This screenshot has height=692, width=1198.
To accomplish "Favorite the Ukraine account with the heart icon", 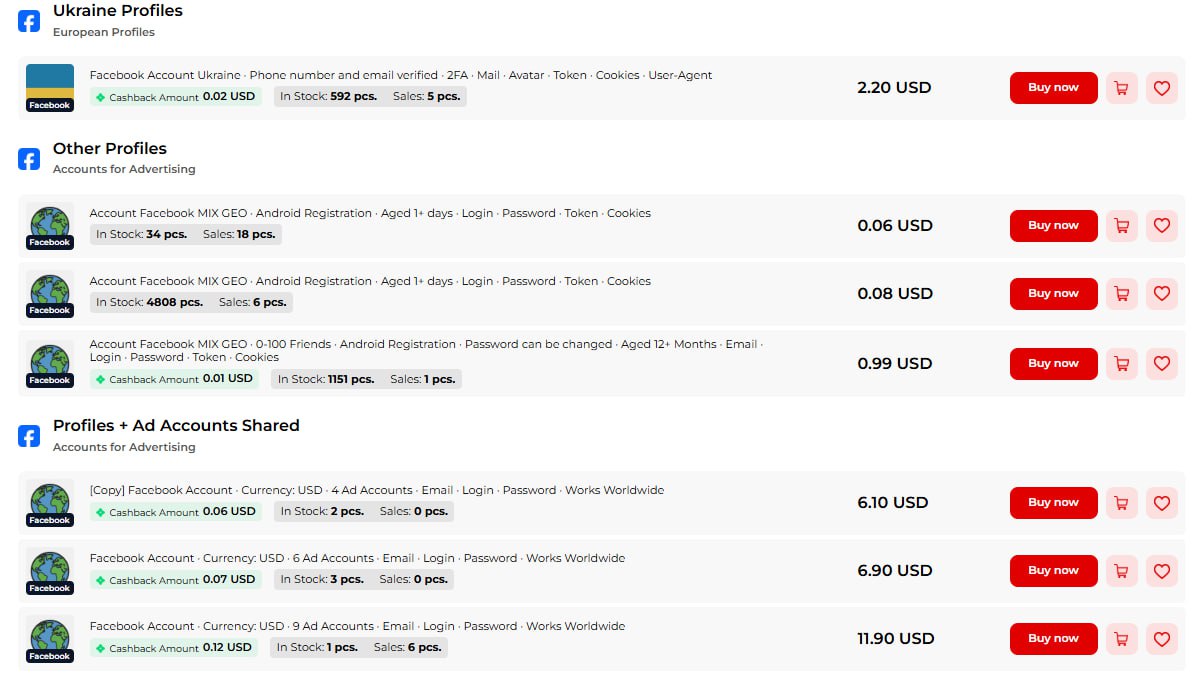I will (x=1161, y=88).
